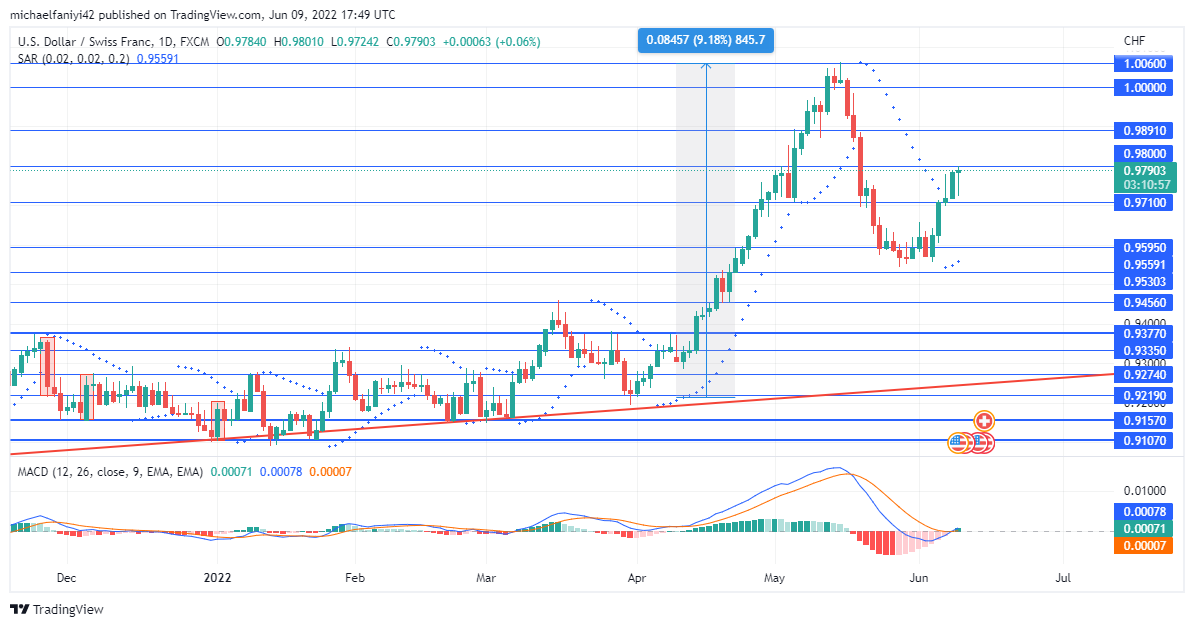Click the 0.95950 price level label
This screenshot has height=627, width=1194.
(1145, 248)
